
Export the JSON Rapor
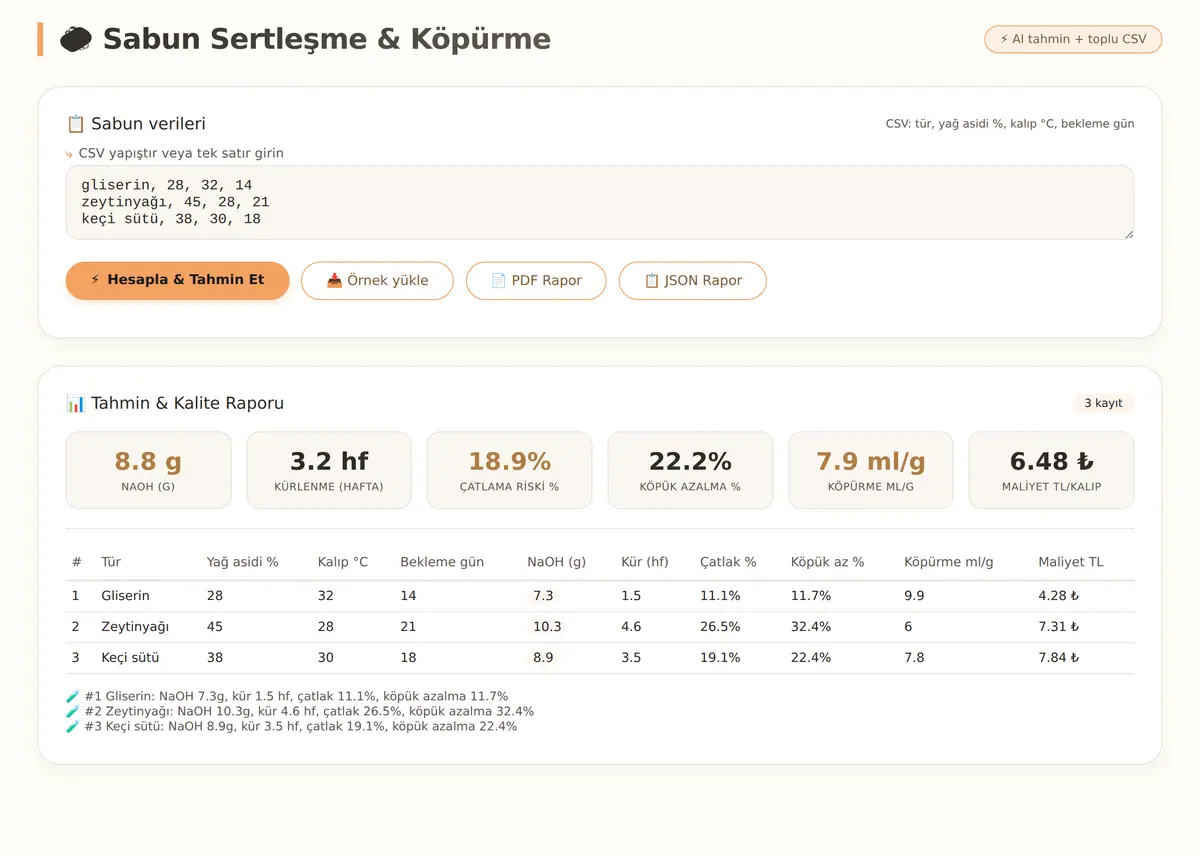click(692, 280)
